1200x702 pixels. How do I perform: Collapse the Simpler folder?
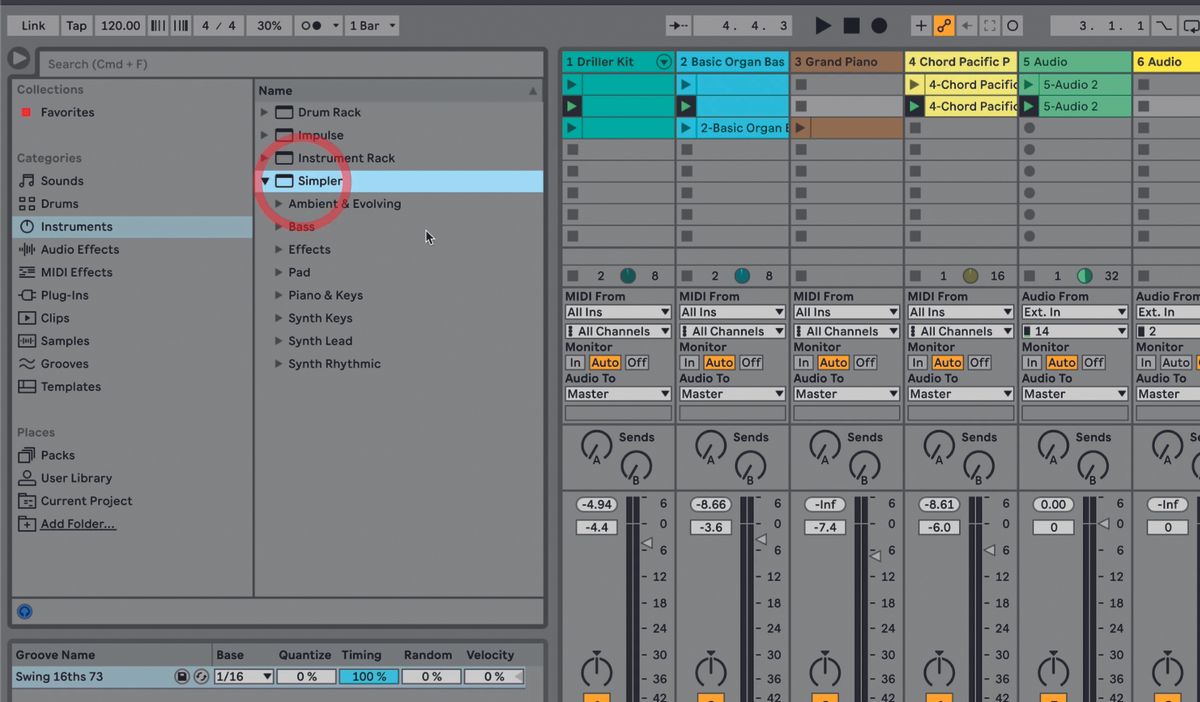[265, 181]
